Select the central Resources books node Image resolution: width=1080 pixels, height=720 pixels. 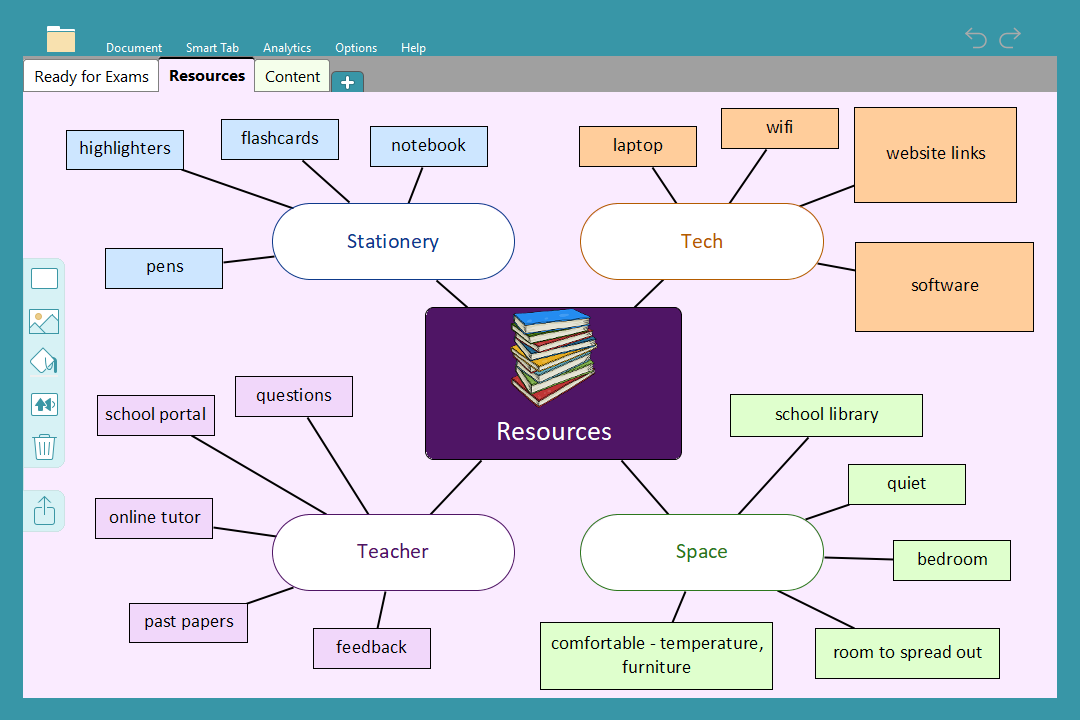pos(553,383)
